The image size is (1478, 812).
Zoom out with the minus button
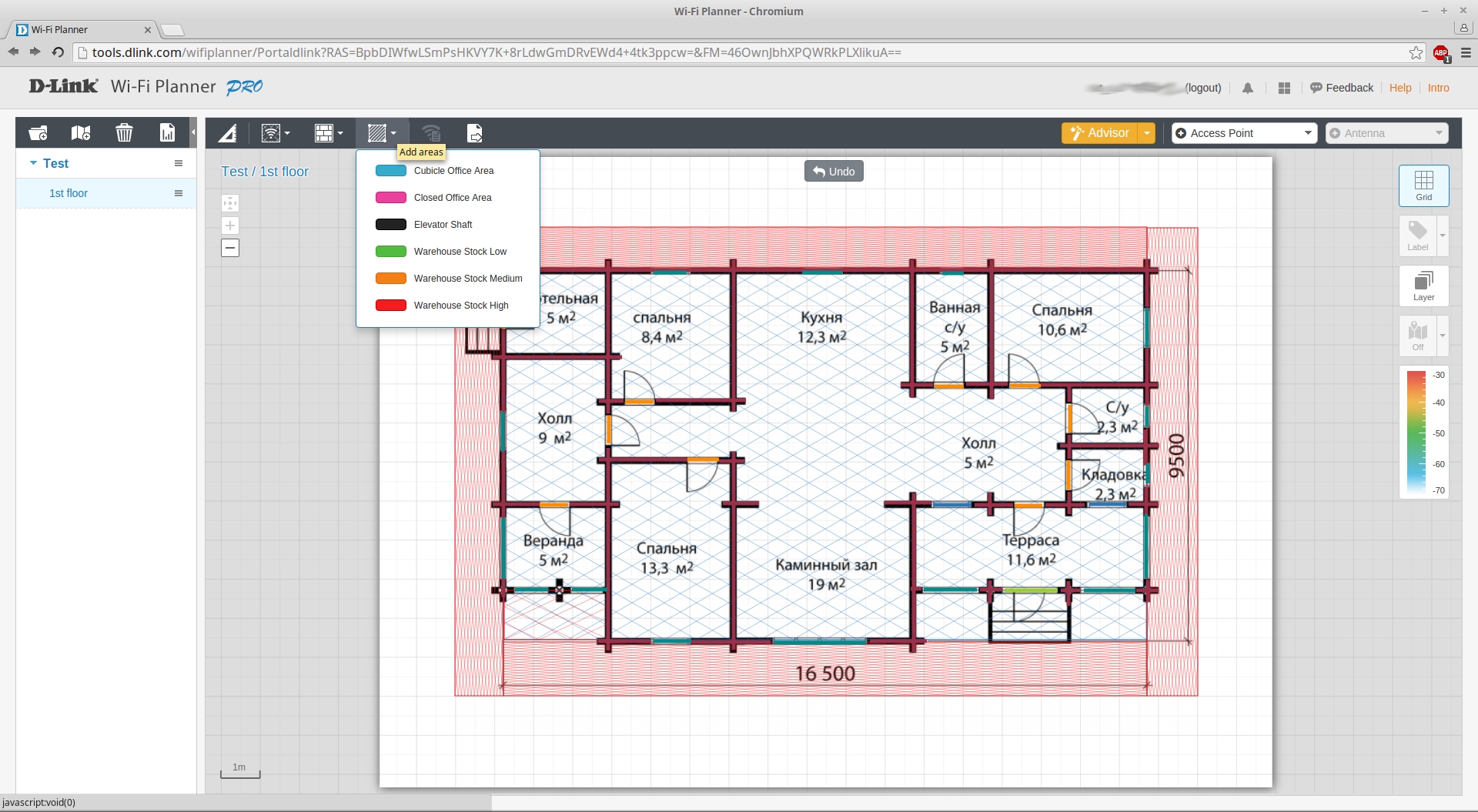229,248
